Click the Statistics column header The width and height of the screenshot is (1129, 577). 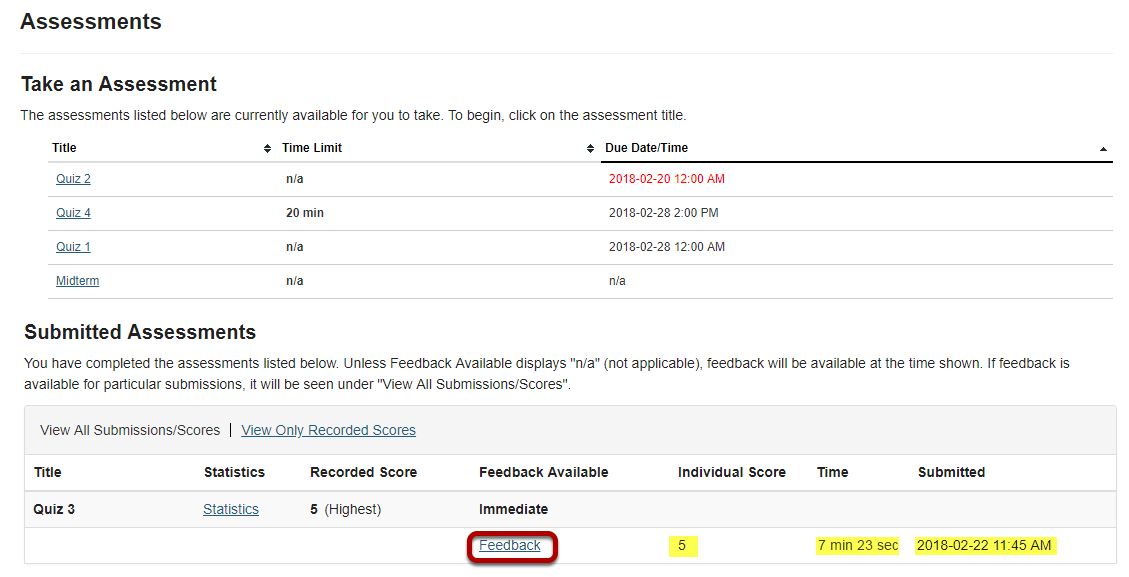tap(234, 472)
